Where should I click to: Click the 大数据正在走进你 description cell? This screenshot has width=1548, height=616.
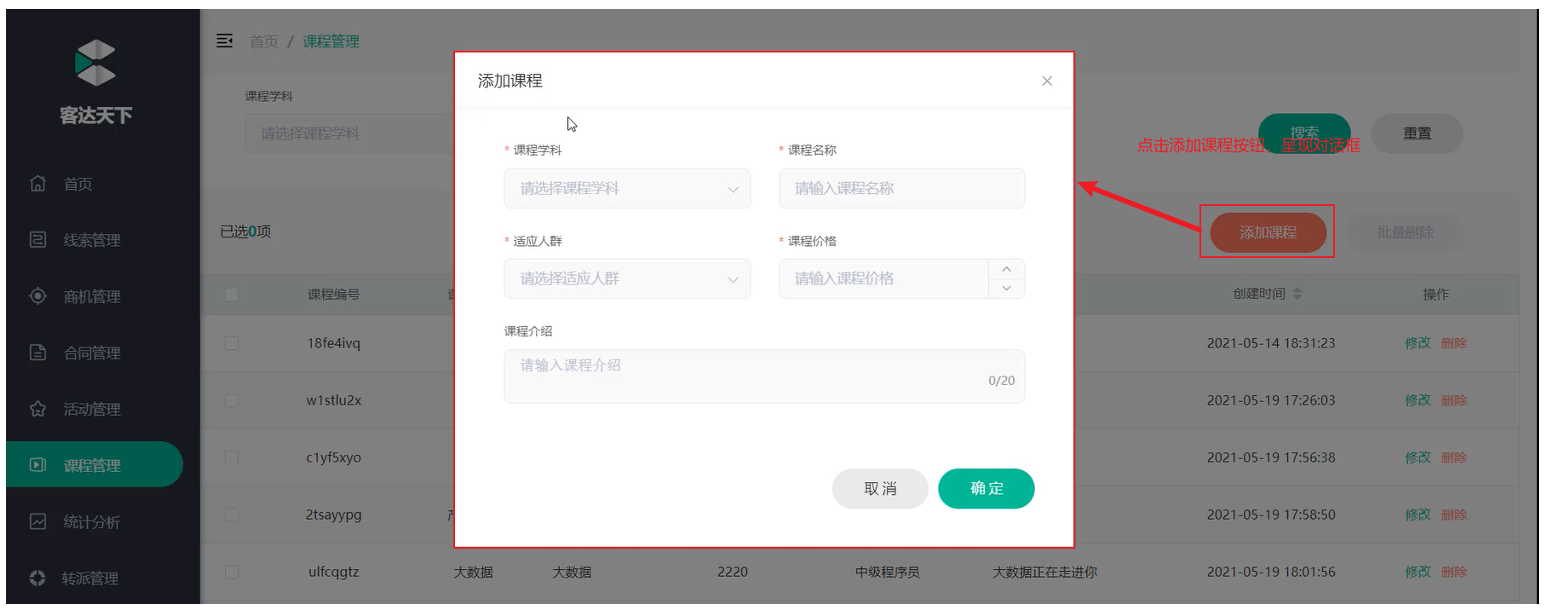(1045, 572)
